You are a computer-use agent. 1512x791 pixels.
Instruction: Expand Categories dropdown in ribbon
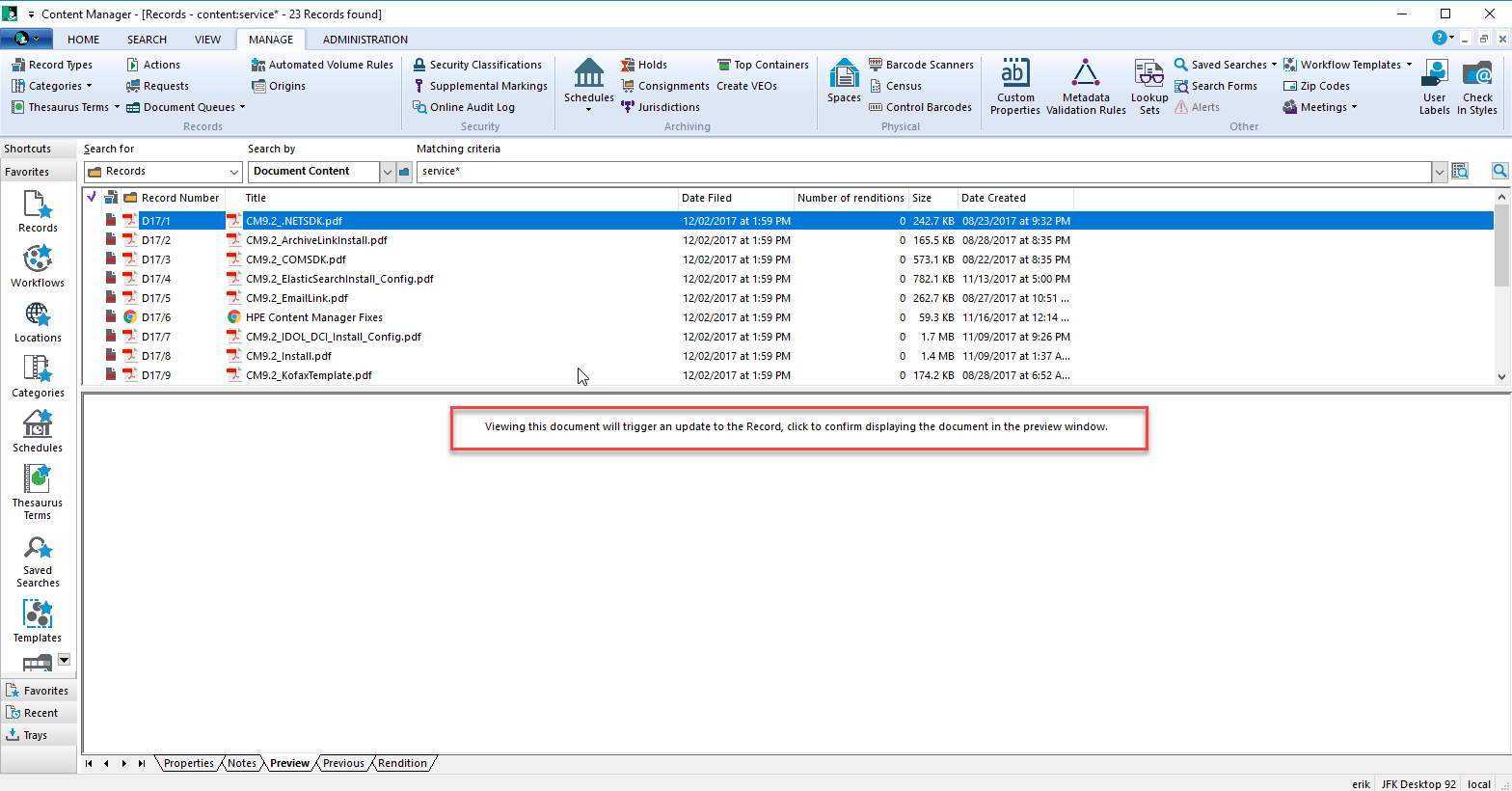90,86
